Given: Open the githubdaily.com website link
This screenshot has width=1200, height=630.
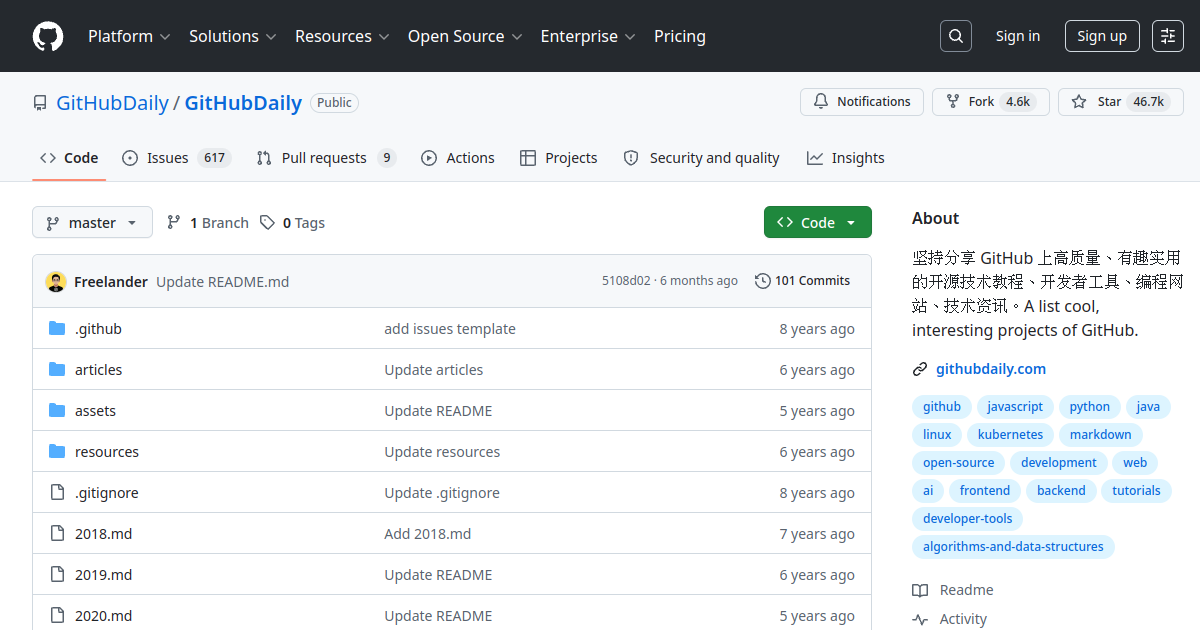Looking at the screenshot, I should tap(991, 369).
